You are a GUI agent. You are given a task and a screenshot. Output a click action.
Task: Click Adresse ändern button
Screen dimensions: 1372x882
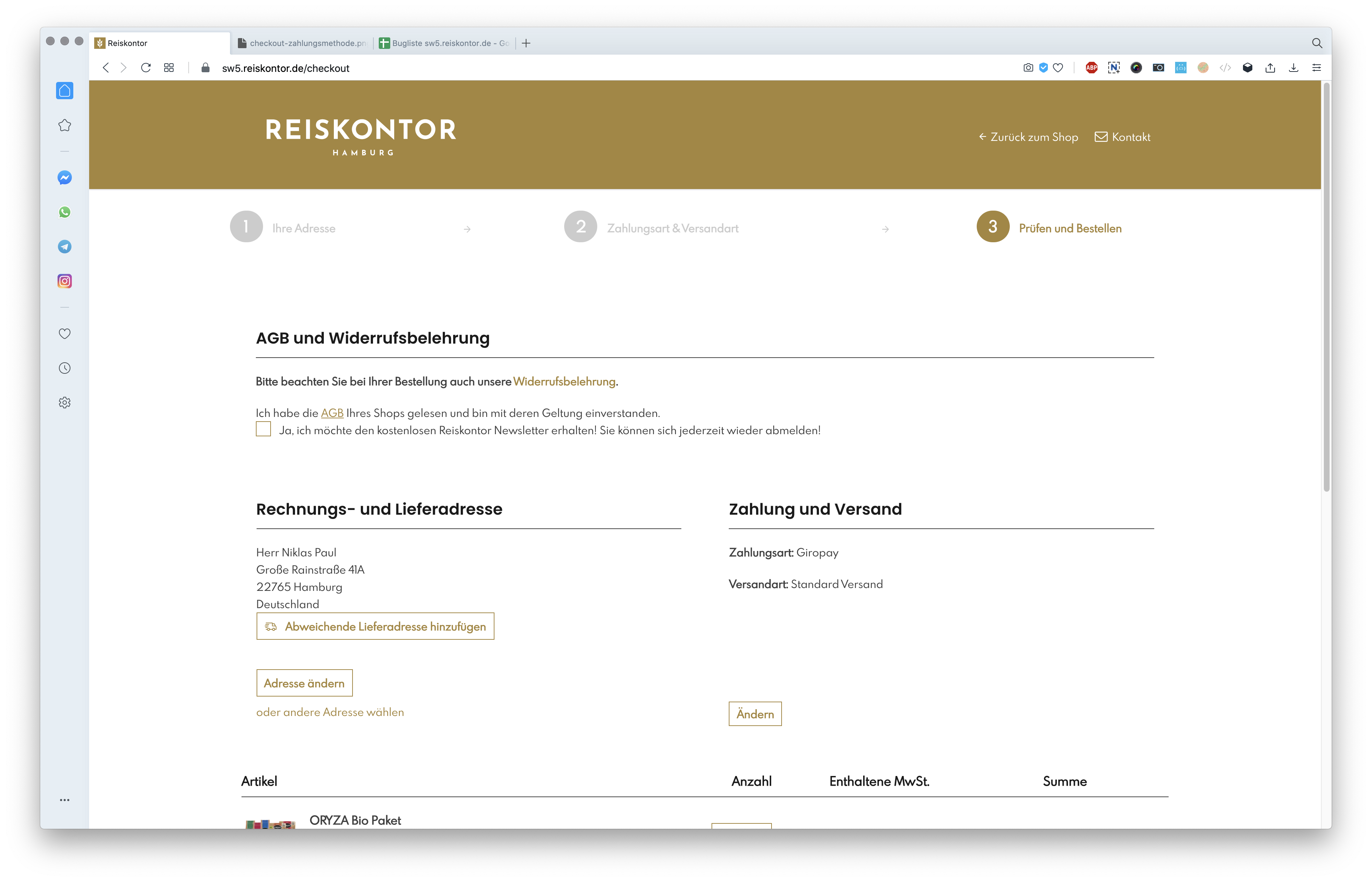tap(304, 683)
